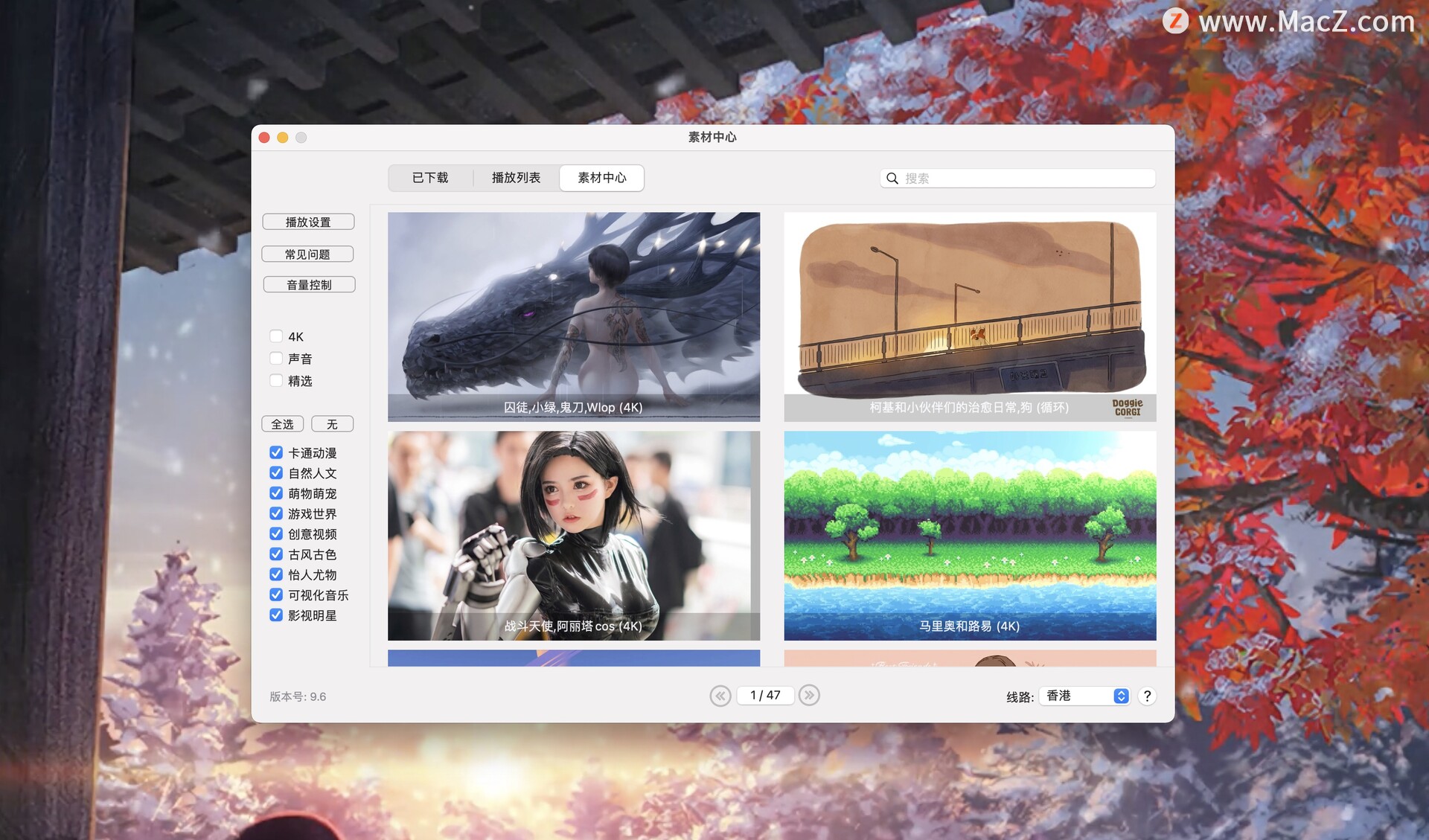Screen dimensions: 1429x840
Task: Click the 全选 button
Action: [282, 424]
